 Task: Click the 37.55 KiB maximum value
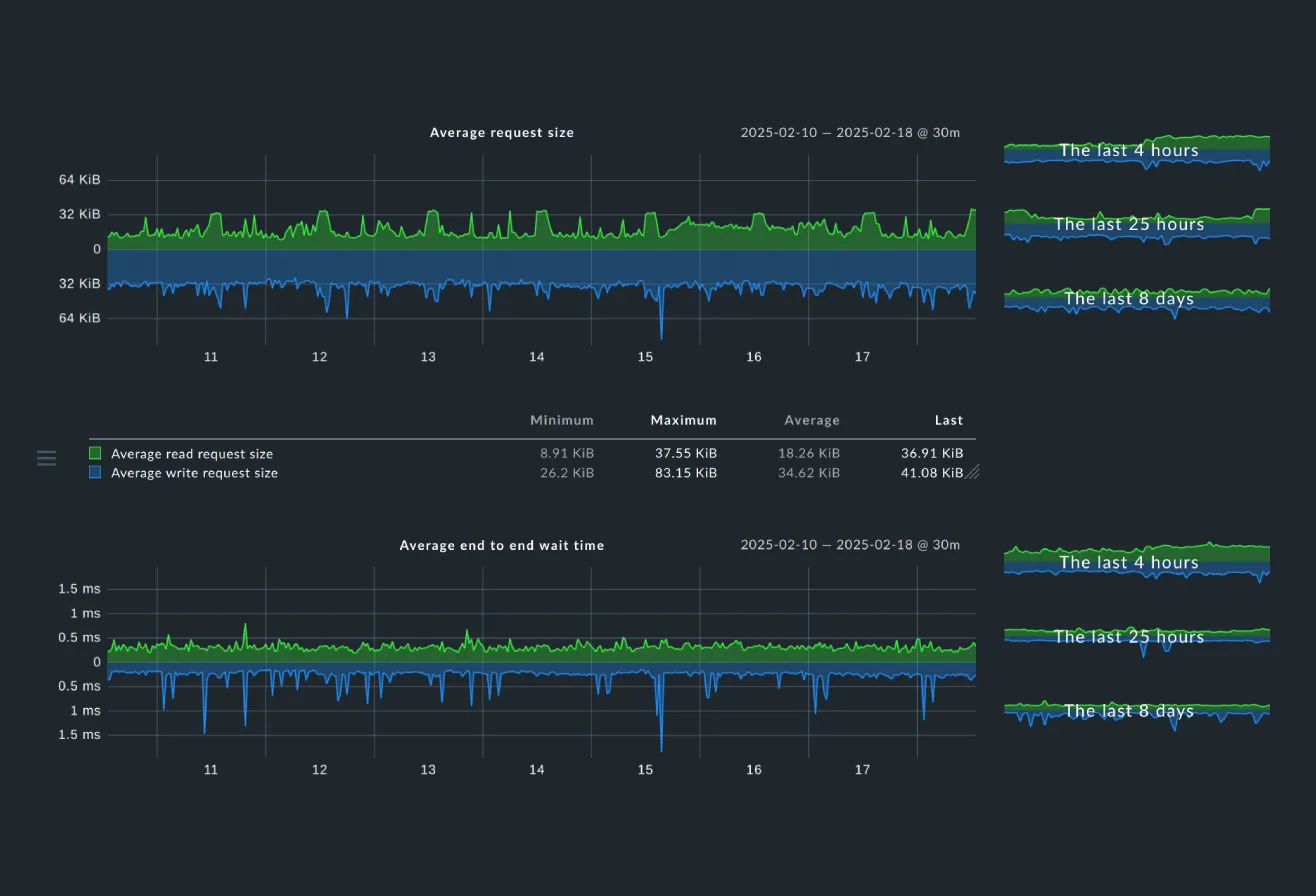[686, 454]
